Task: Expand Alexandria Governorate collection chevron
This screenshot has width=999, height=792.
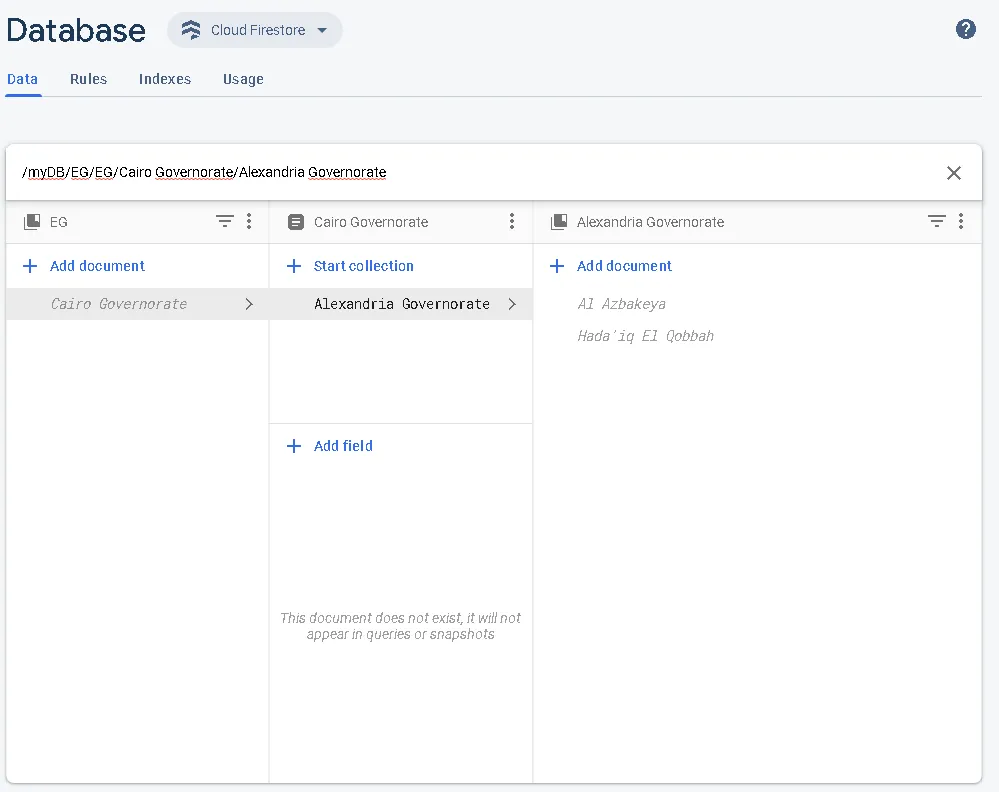Action: click(x=512, y=304)
